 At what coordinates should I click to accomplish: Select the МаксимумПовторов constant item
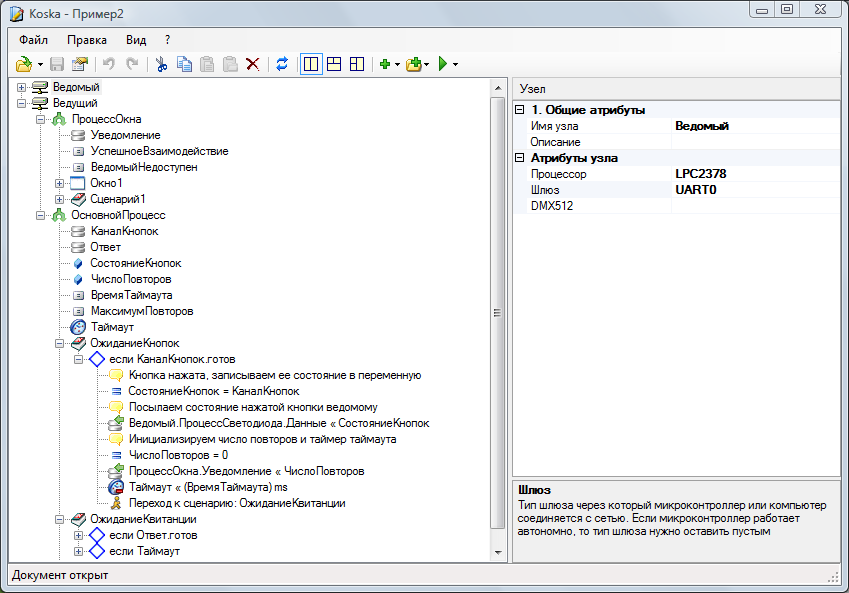(x=142, y=311)
